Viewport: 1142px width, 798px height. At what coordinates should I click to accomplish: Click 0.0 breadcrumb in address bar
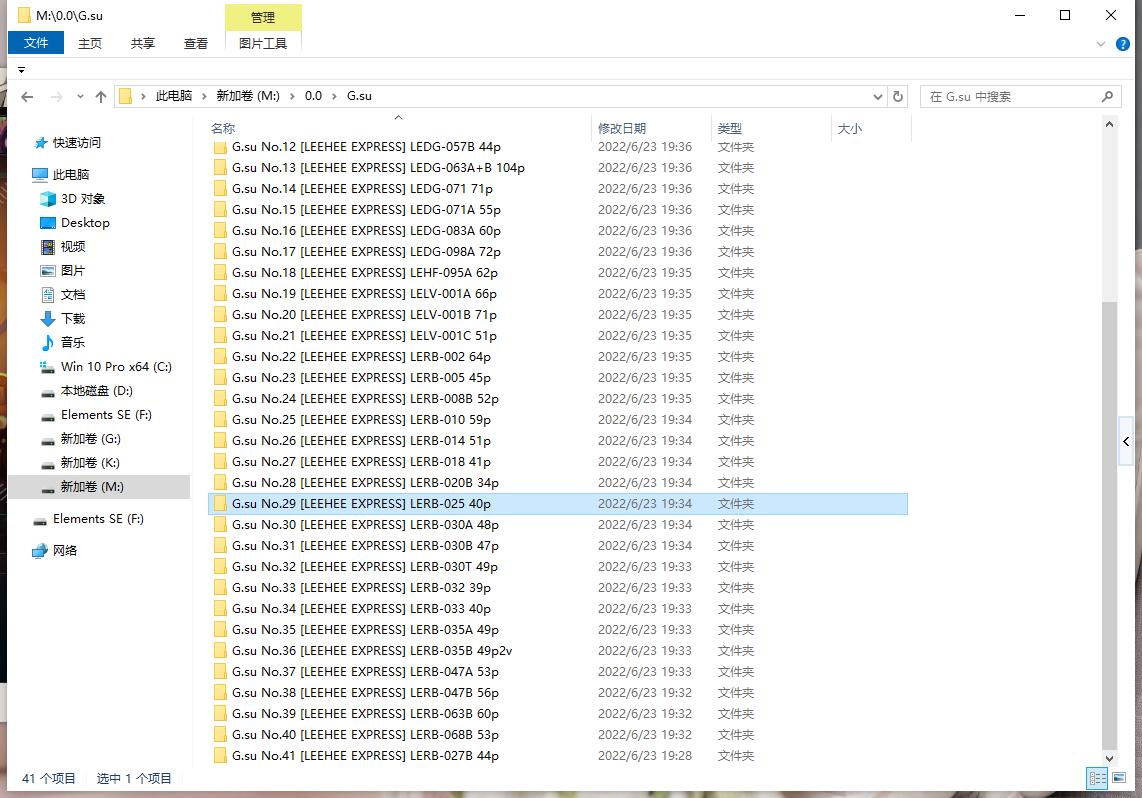pos(313,96)
